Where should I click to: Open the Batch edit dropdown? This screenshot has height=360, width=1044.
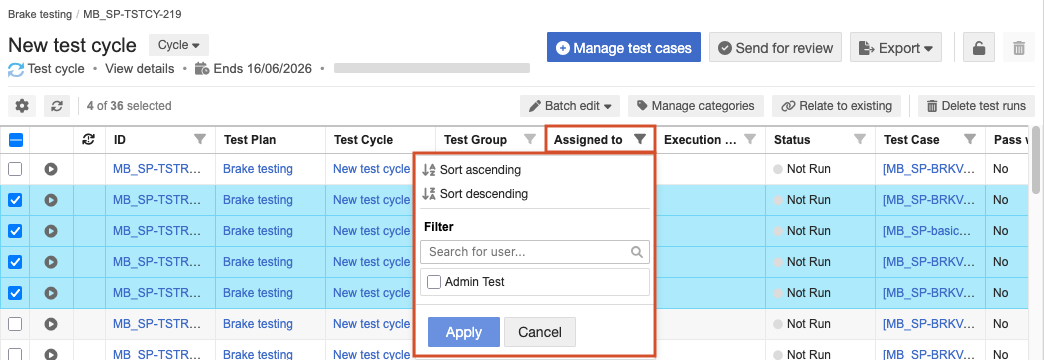pyautogui.click(x=570, y=106)
